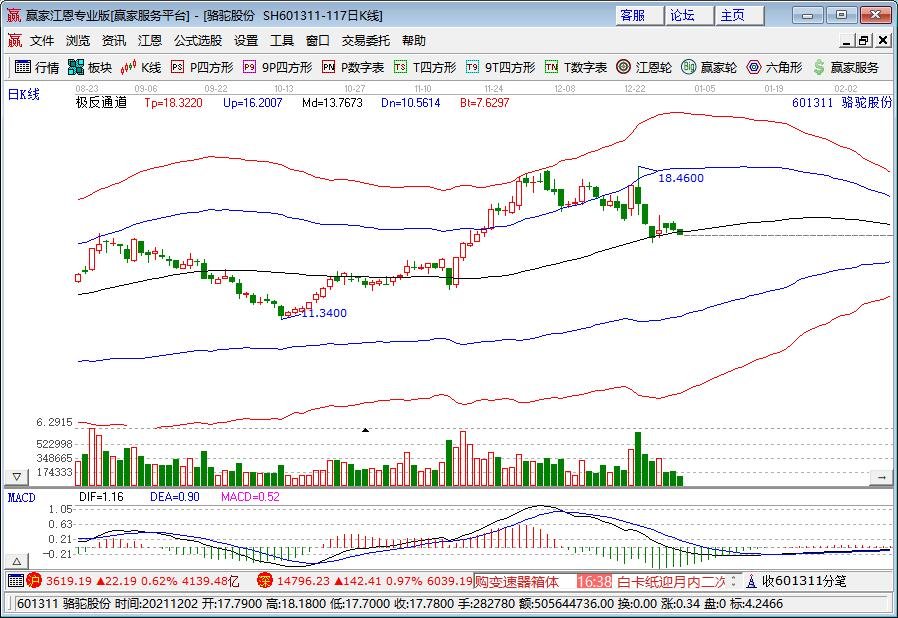The width and height of the screenshot is (898, 618).
Task: Open the T数字表 tool
Action: point(576,67)
